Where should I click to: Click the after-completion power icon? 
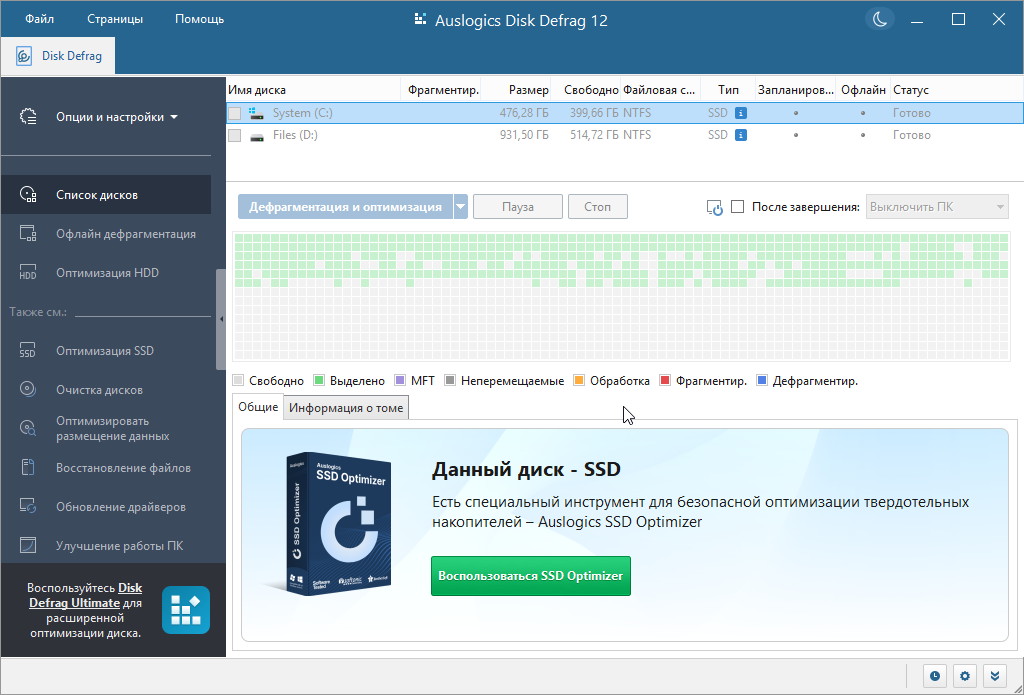pos(715,208)
